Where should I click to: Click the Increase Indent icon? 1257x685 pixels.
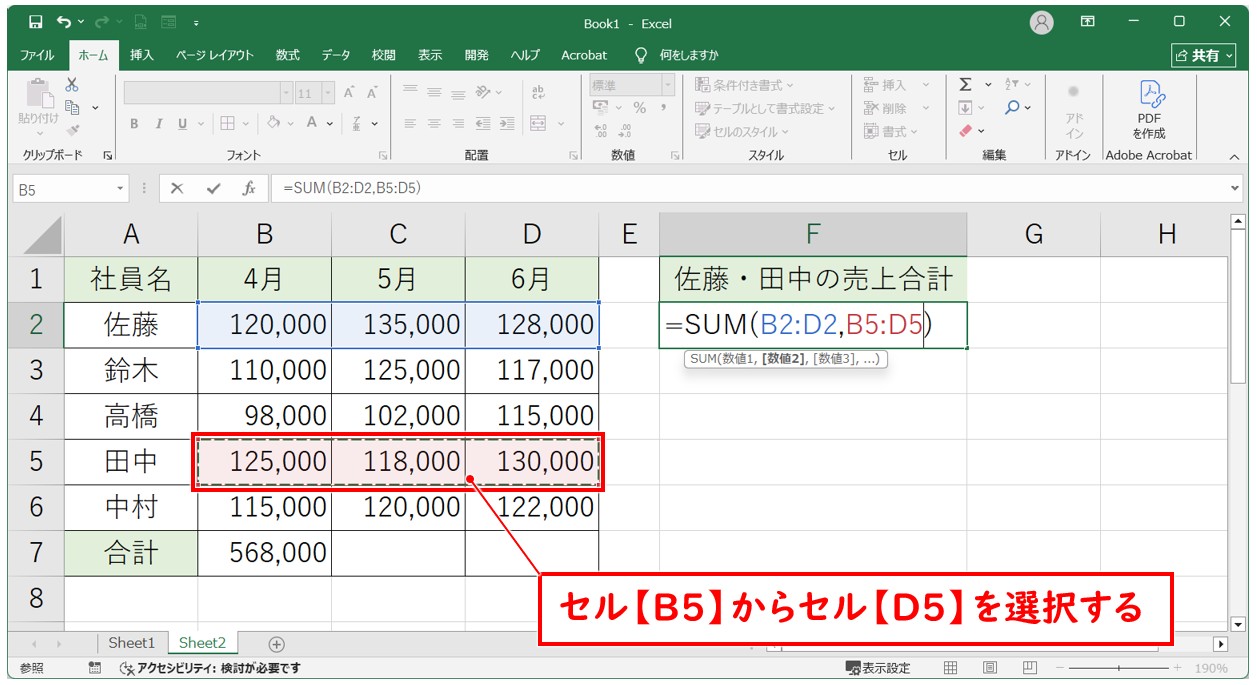[x=505, y=123]
